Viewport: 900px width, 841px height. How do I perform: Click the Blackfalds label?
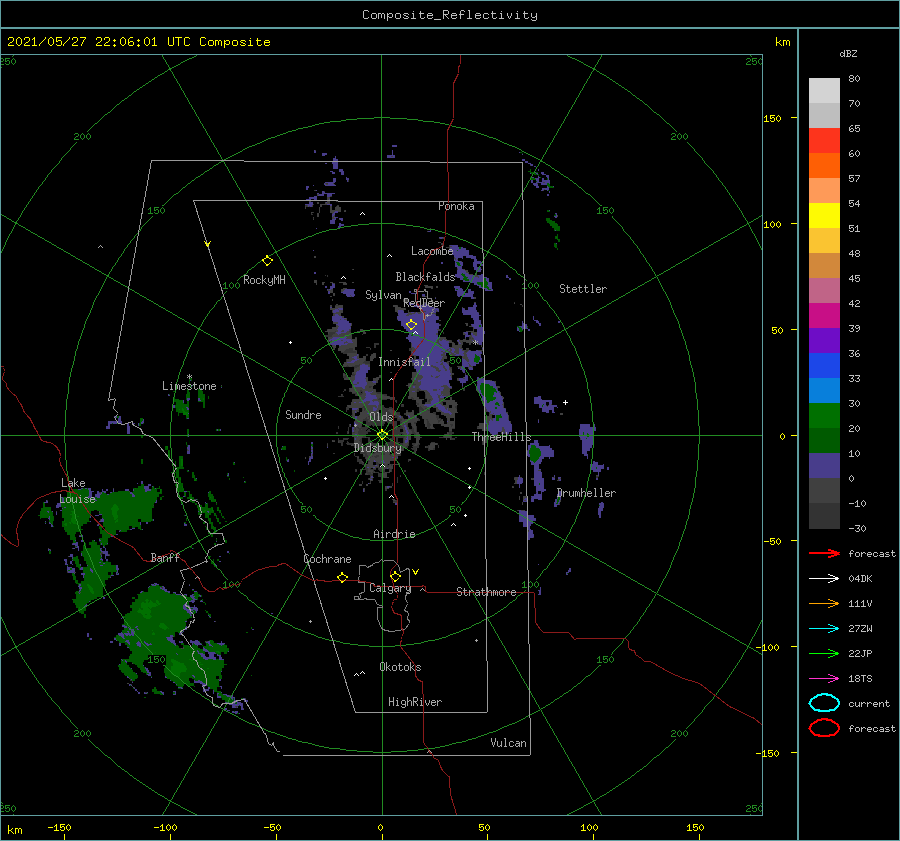[425, 277]
